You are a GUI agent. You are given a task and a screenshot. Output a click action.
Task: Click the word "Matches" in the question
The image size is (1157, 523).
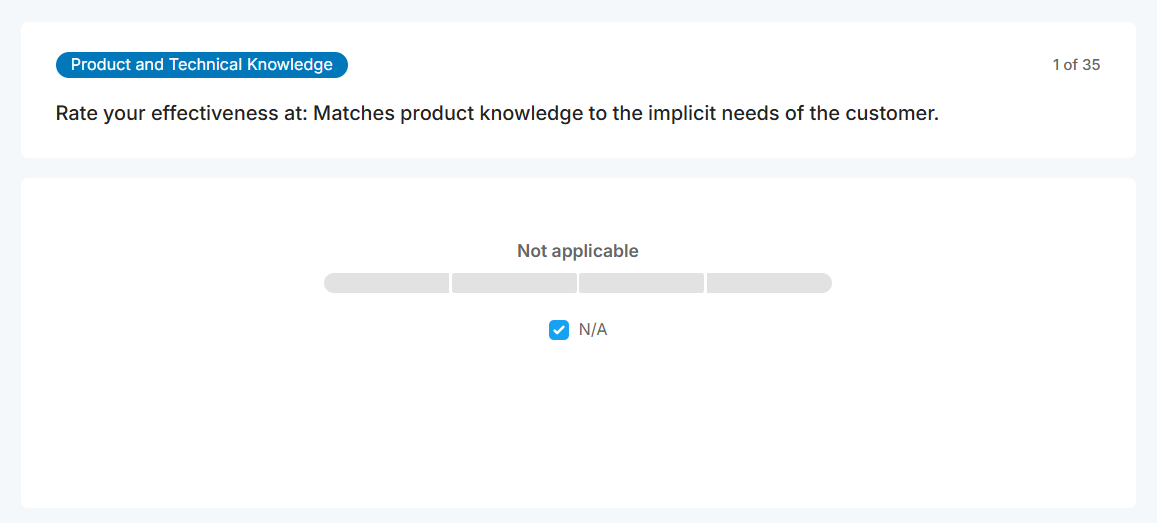point(353,113)
